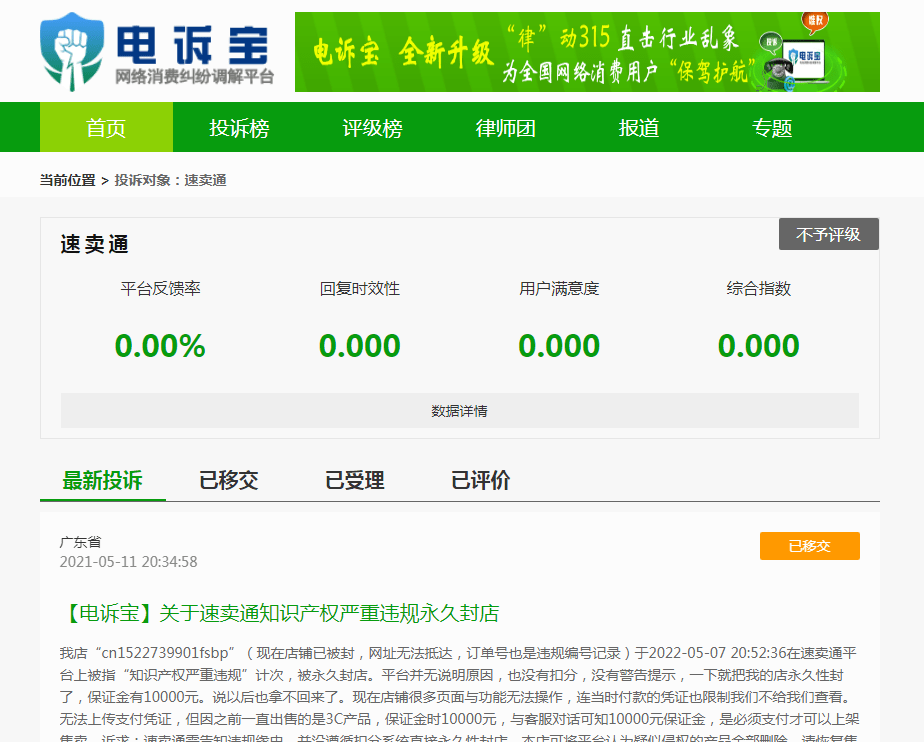Click the orange 已移交 status badge
The width and height of the screenshot is (924, 742).
coord(809,546)
